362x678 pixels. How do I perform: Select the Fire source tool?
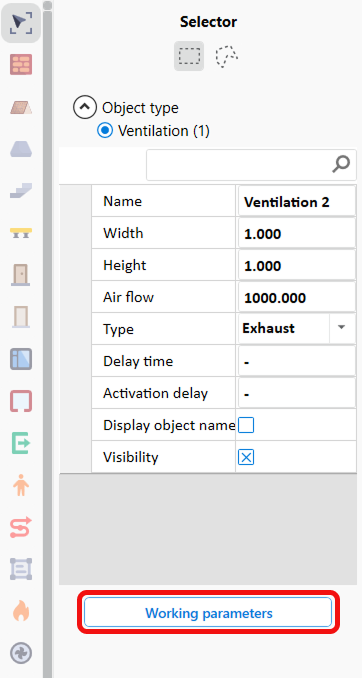pyautogui.click(x=21, y=611)
